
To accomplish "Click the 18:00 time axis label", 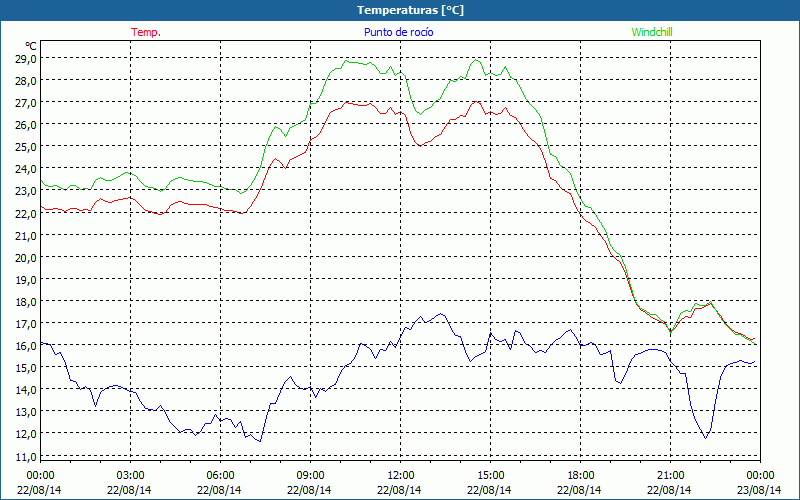I will click(x=581, y=476).
